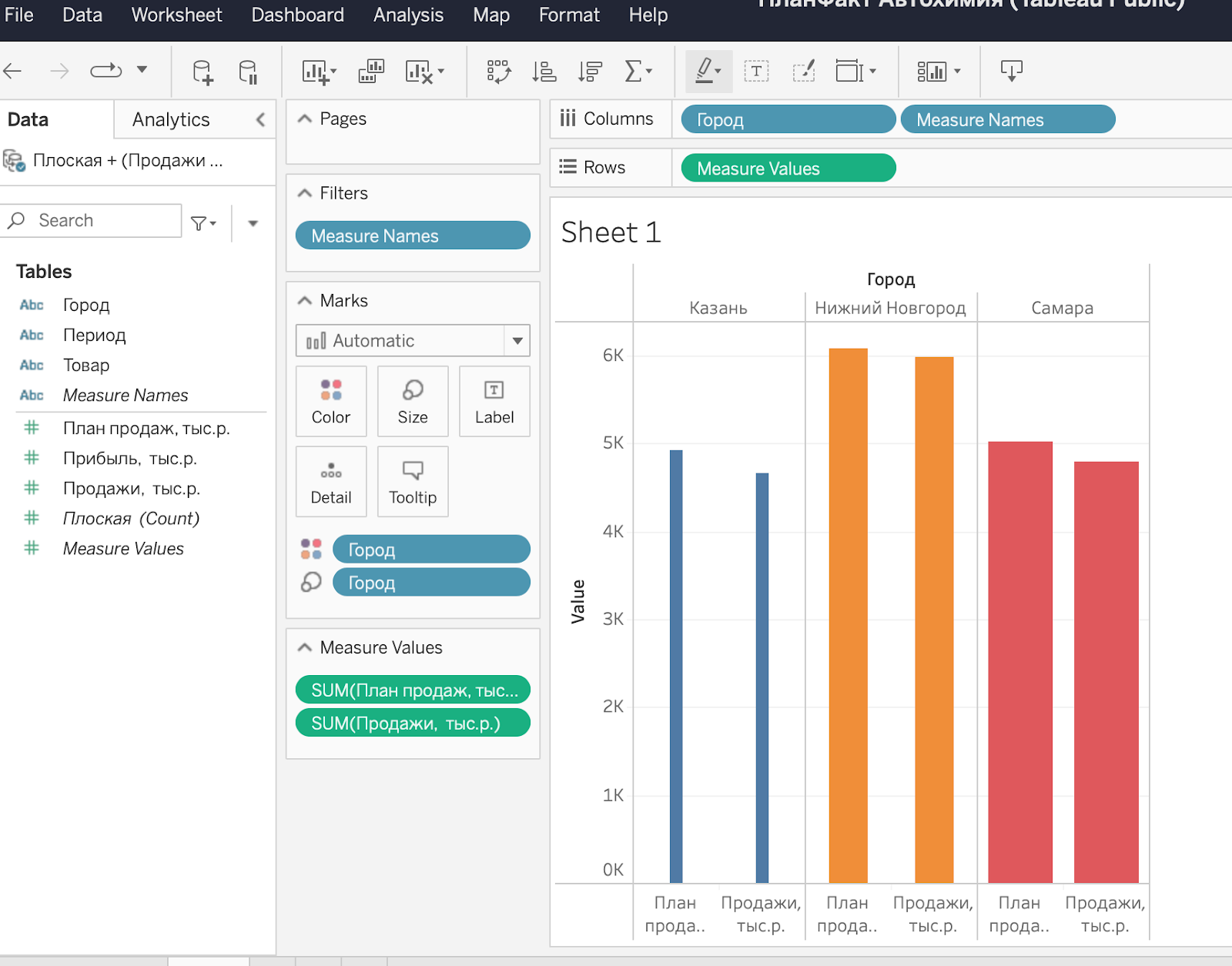Click the Totals sigma icon
Image resolution: width=1232 pixels, height=966 pixels.
click(x=634, y=72)
